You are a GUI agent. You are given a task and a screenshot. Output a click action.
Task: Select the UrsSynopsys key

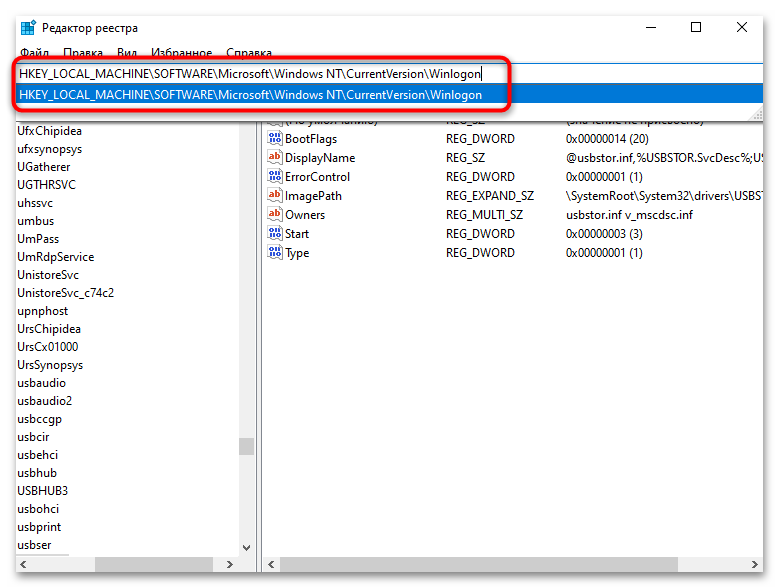(x=50, y=365)
